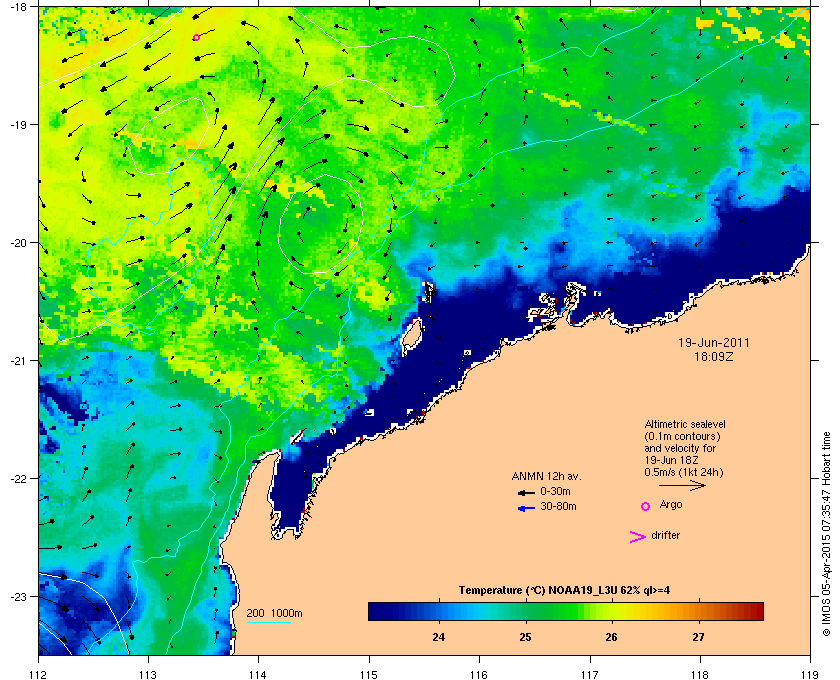840x680 pixels.
Task: Click the time label 18:09Z
Action: tap(714, 356)
